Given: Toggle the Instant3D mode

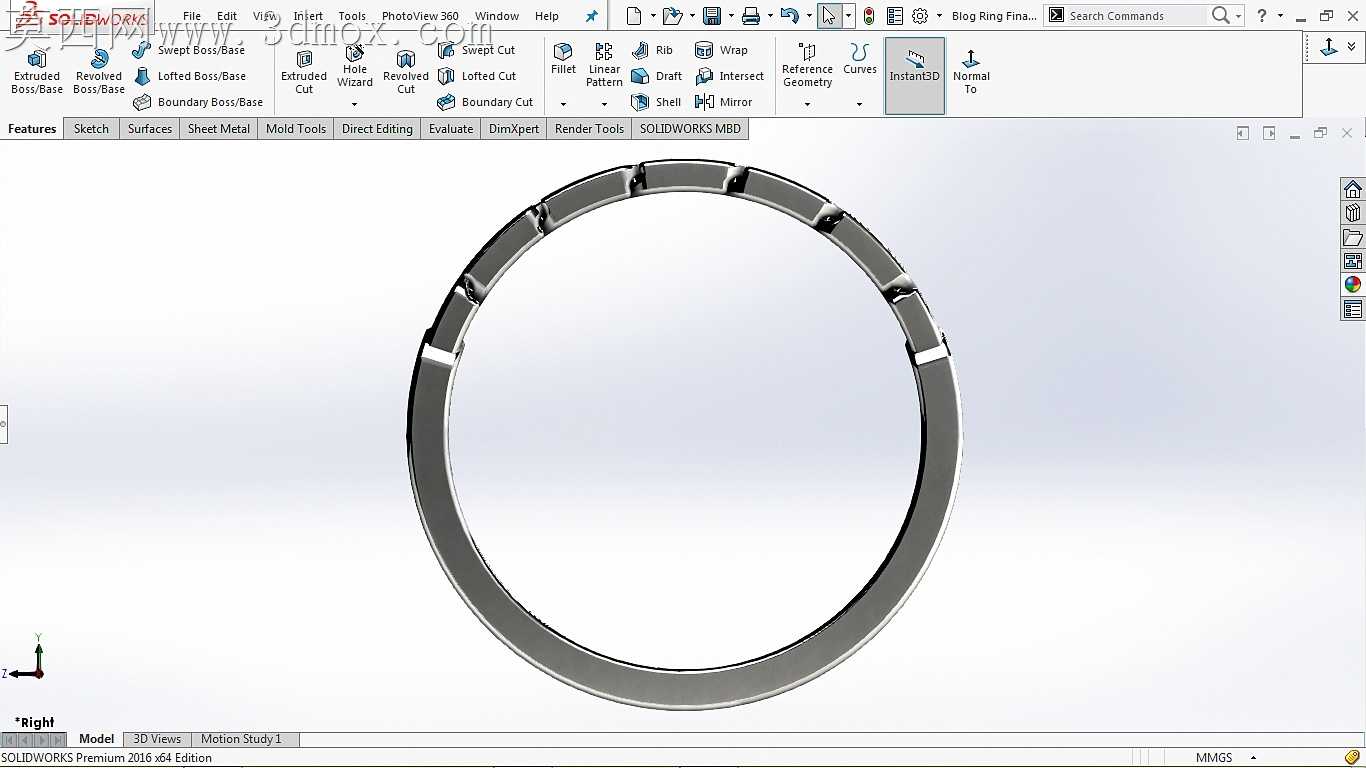Looking at the screenshot, I should 915,76.
